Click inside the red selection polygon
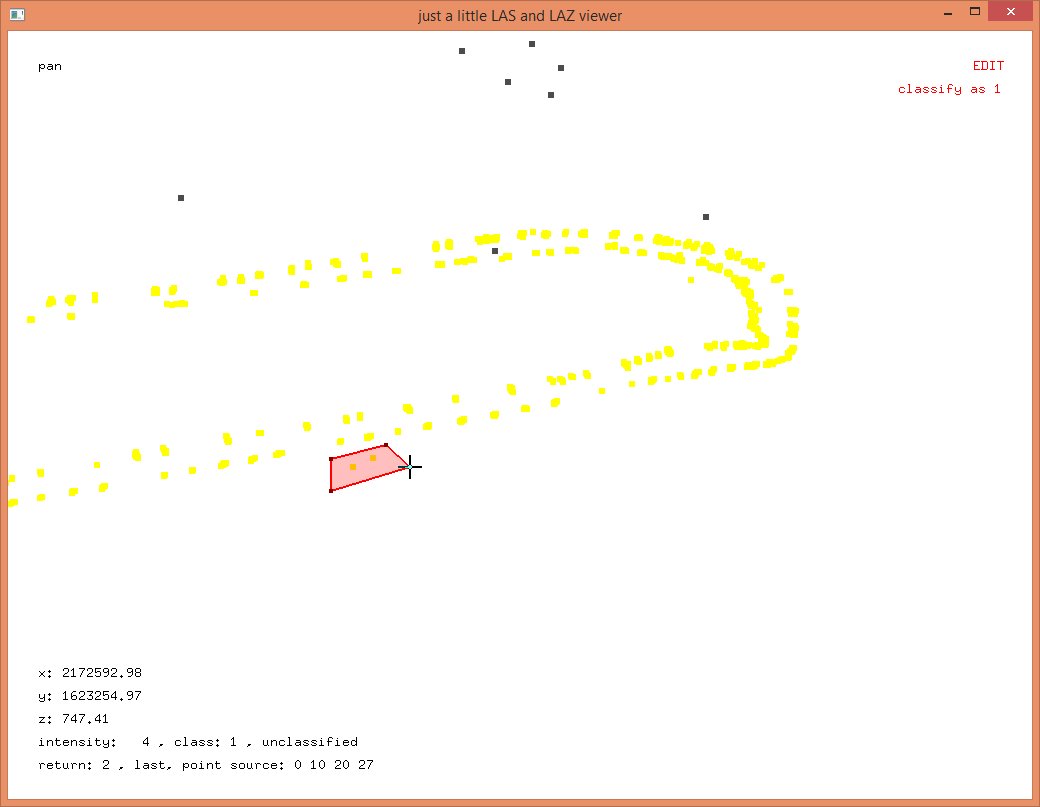The height and width of the screenshot is (807, 1040). 360,474
